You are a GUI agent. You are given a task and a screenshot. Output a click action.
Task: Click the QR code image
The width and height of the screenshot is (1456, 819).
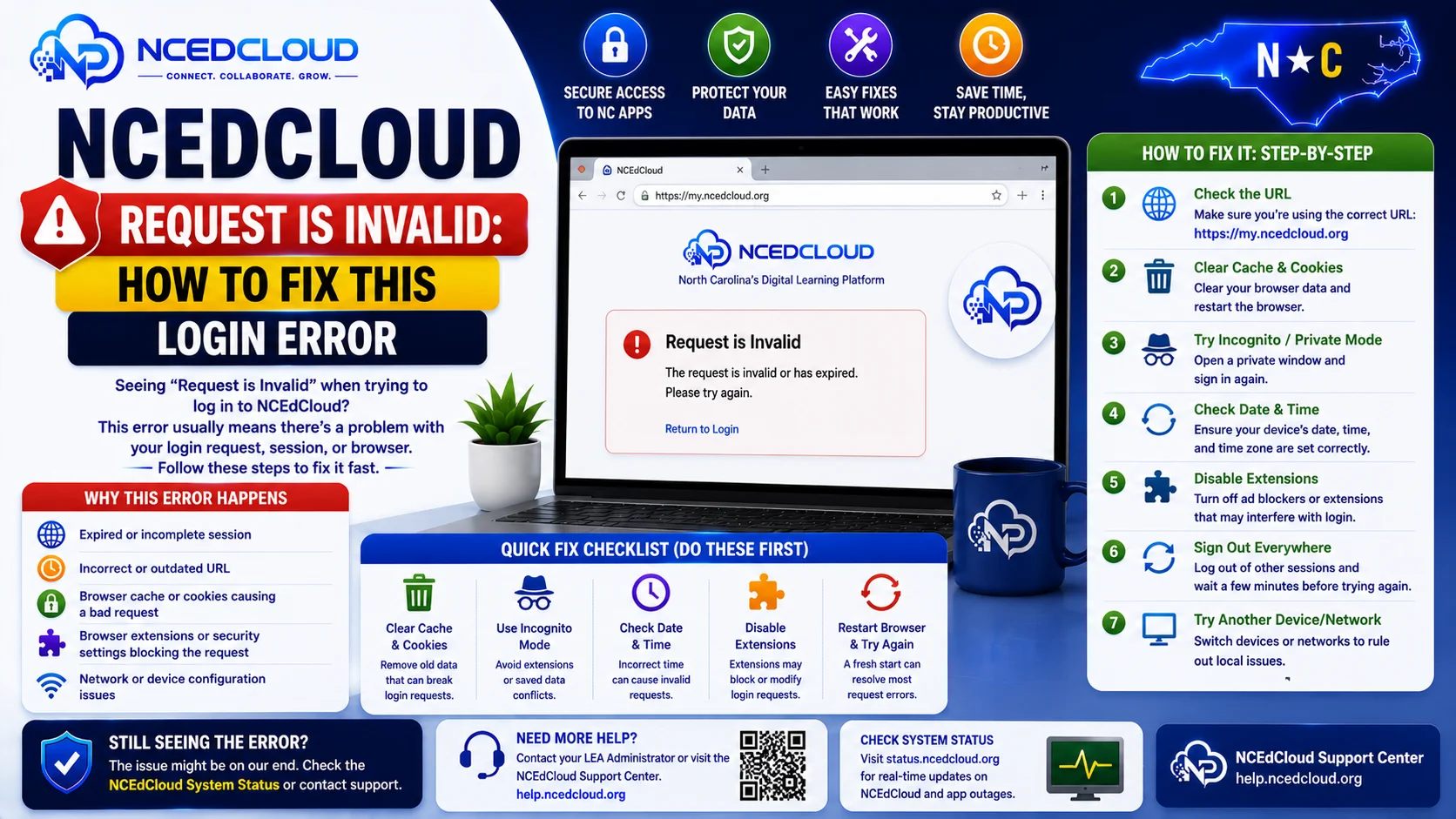pyautogui.click(x=772, y=765)
